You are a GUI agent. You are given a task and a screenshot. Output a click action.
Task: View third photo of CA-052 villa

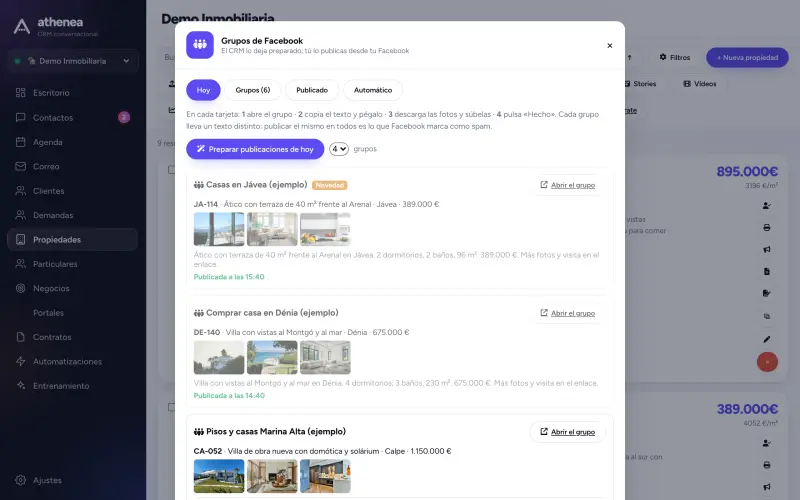[325, 476]
